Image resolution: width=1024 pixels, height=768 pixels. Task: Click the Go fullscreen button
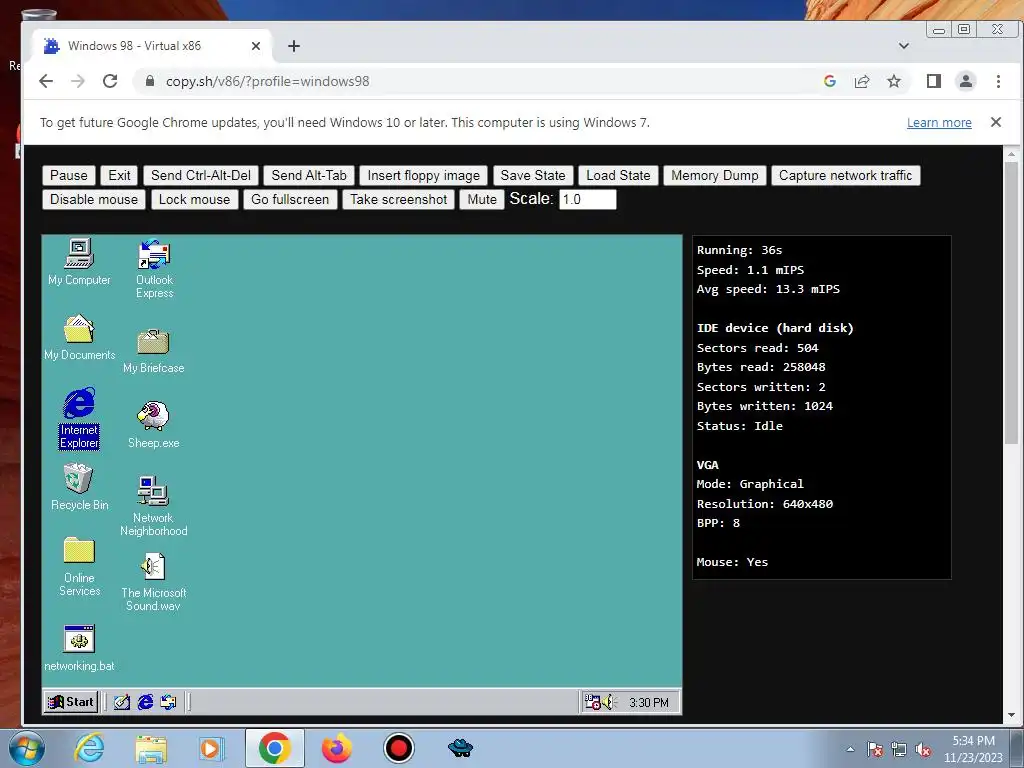coord(290,200)
